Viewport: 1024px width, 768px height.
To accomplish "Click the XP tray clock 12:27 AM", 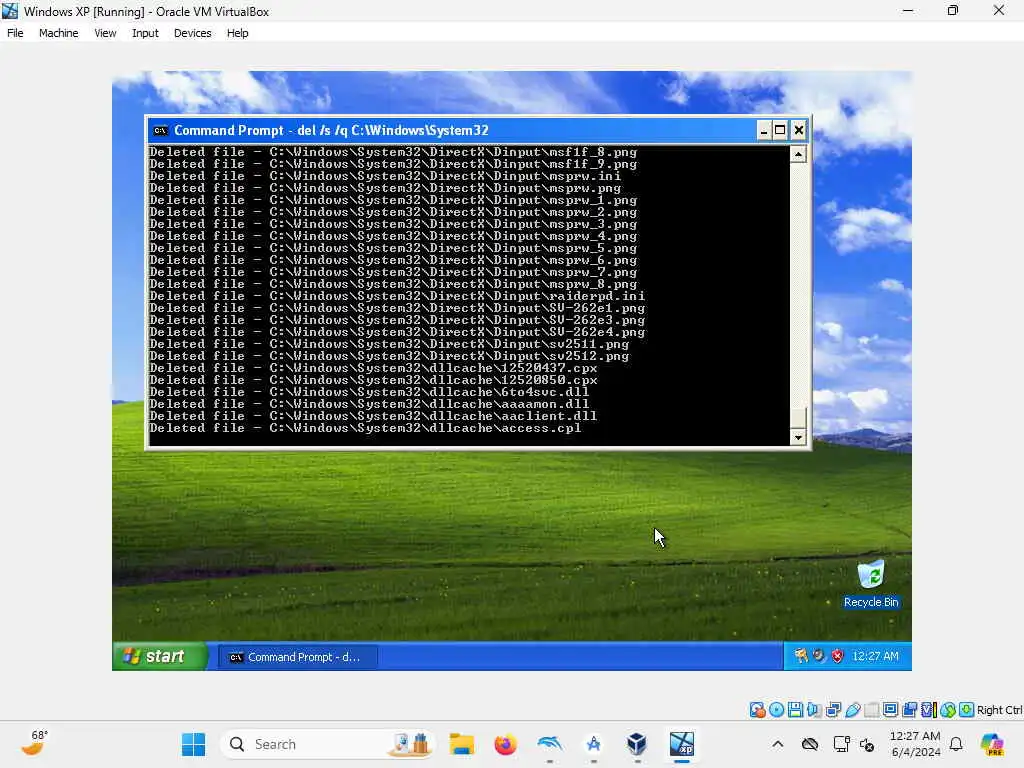I will click(875, 656).
